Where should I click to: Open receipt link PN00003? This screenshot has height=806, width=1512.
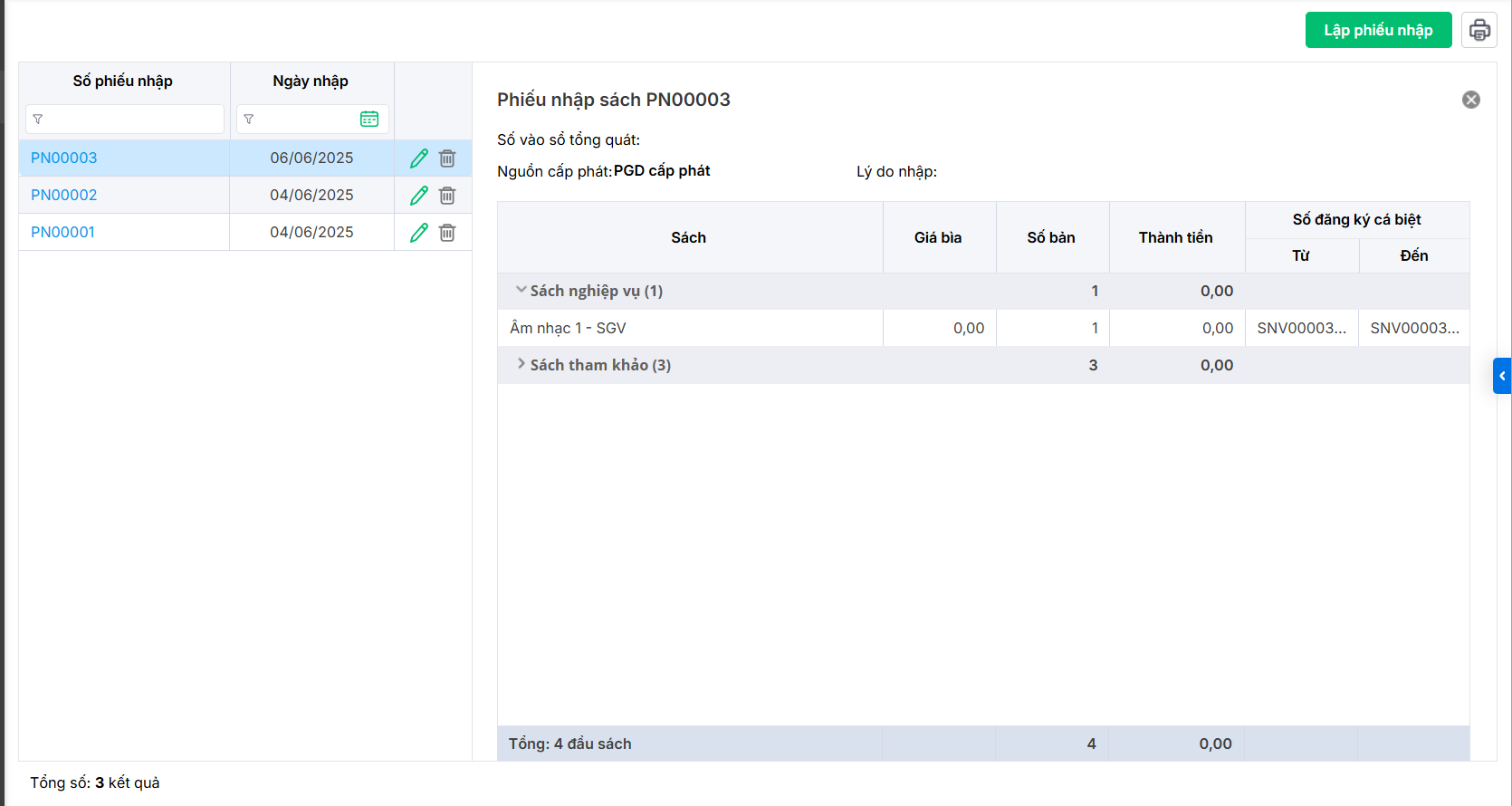[x=64, y=158]
